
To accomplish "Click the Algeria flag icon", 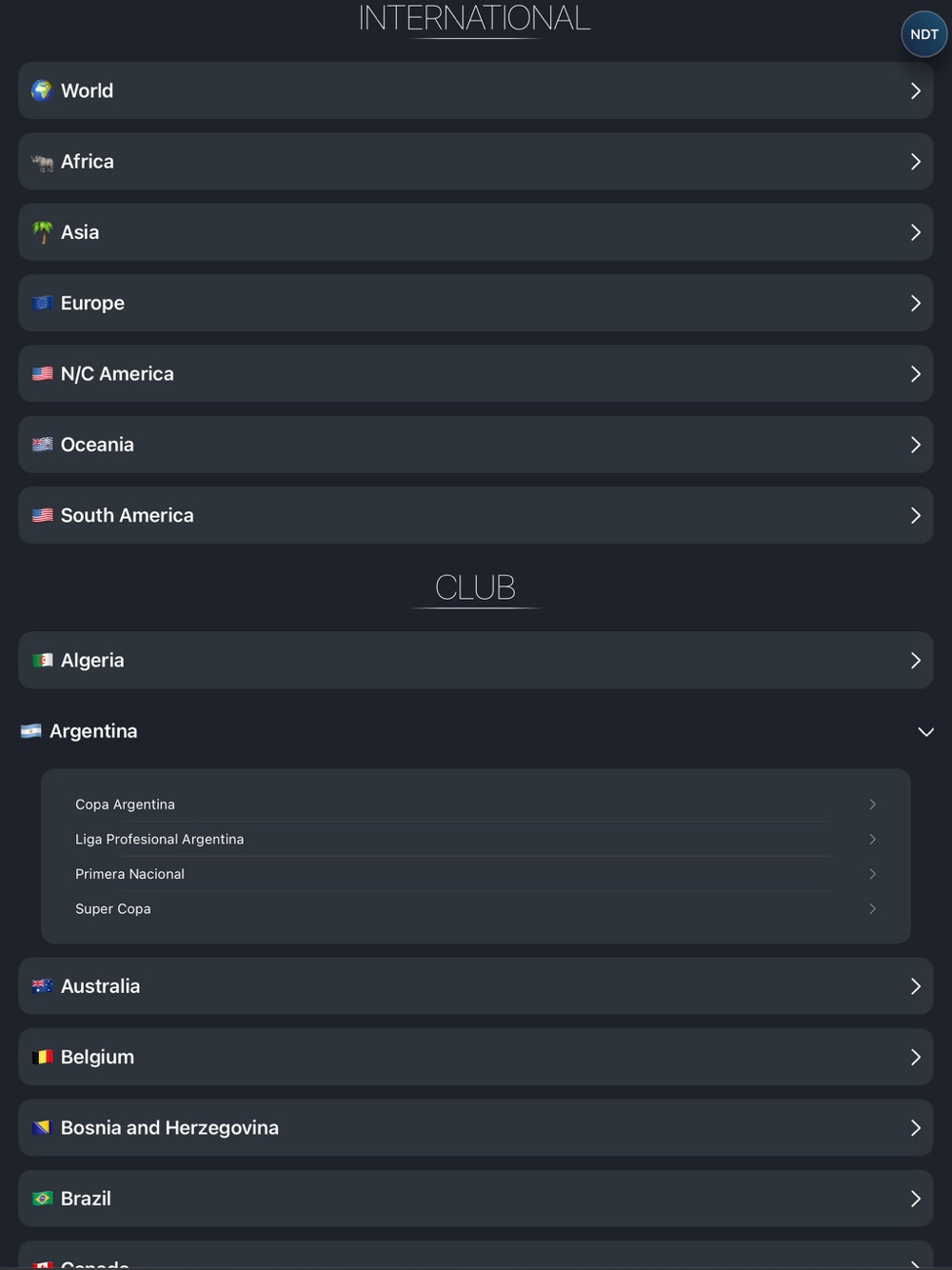I will 42,661.
